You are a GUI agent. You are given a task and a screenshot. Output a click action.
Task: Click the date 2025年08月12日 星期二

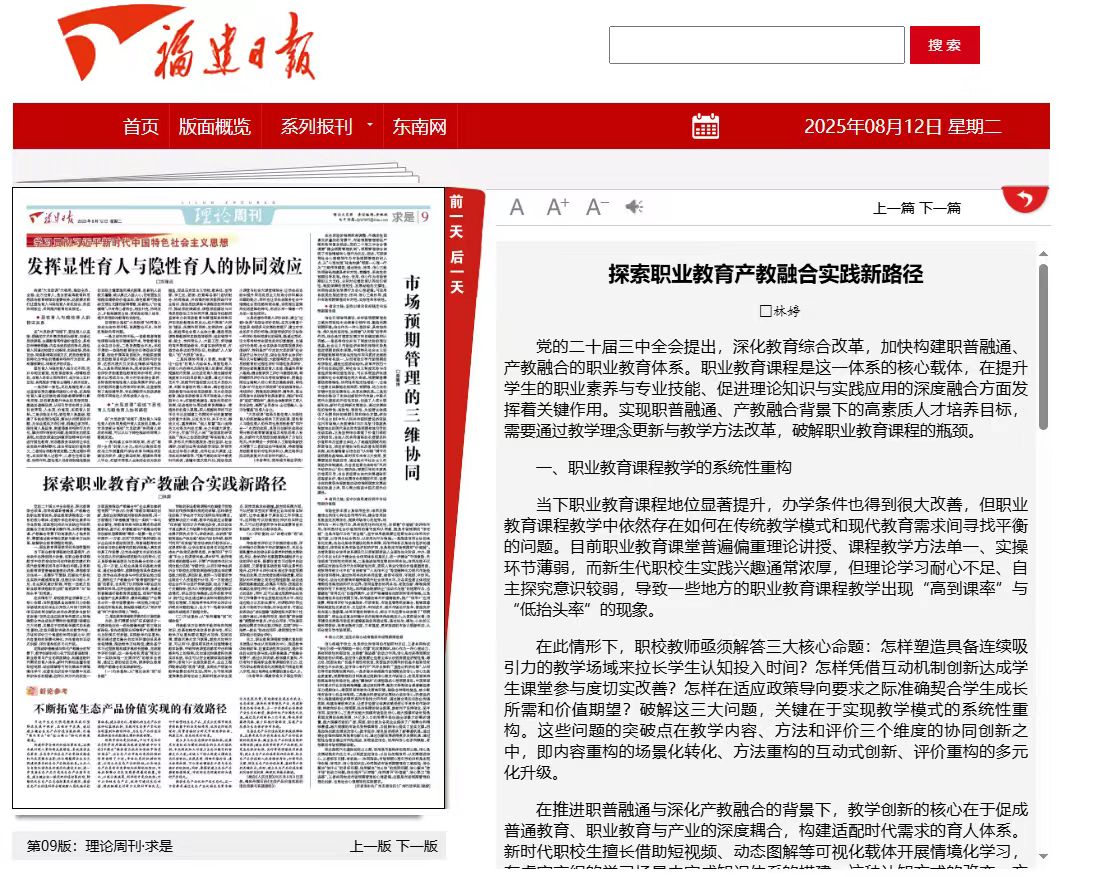click(x=902, y=127)
